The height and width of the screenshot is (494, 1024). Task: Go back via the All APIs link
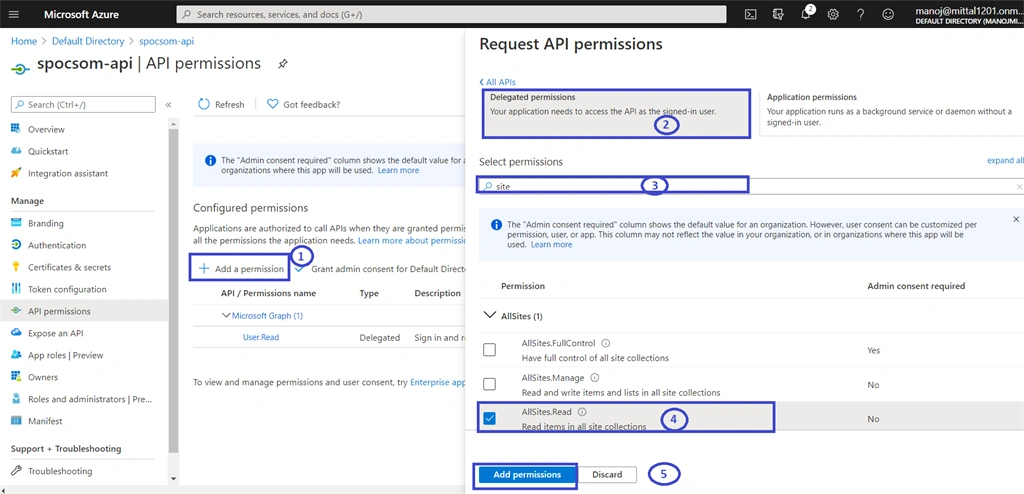coord(498,82)
